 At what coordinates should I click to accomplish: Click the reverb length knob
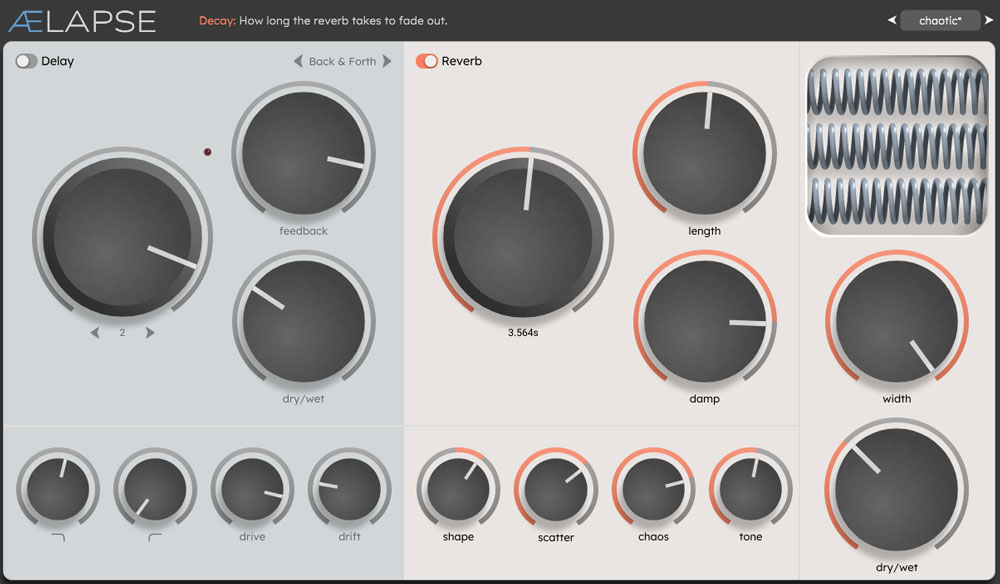pos(704,151)
